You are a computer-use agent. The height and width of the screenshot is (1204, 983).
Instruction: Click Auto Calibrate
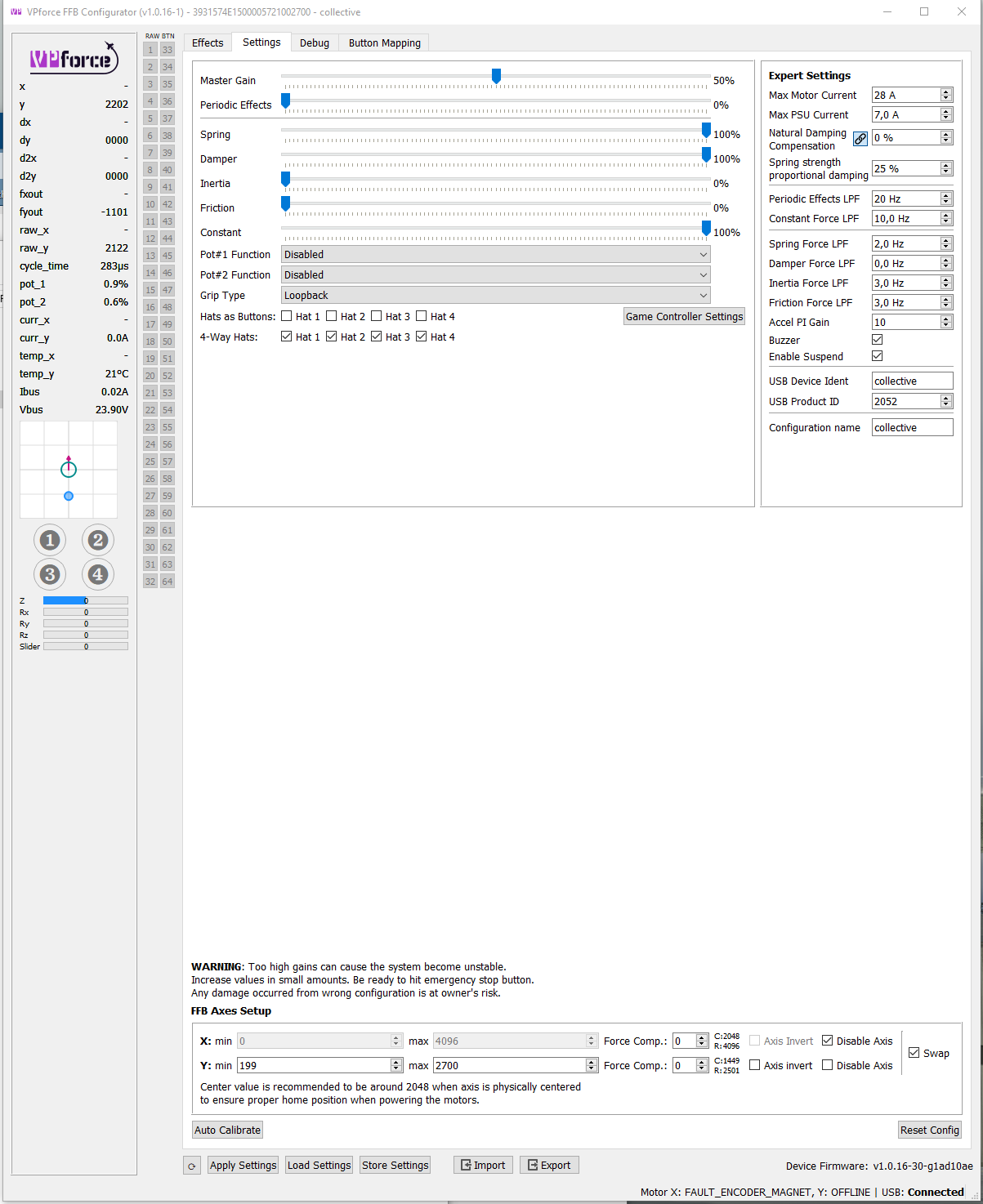click(x=228, y=1130)
